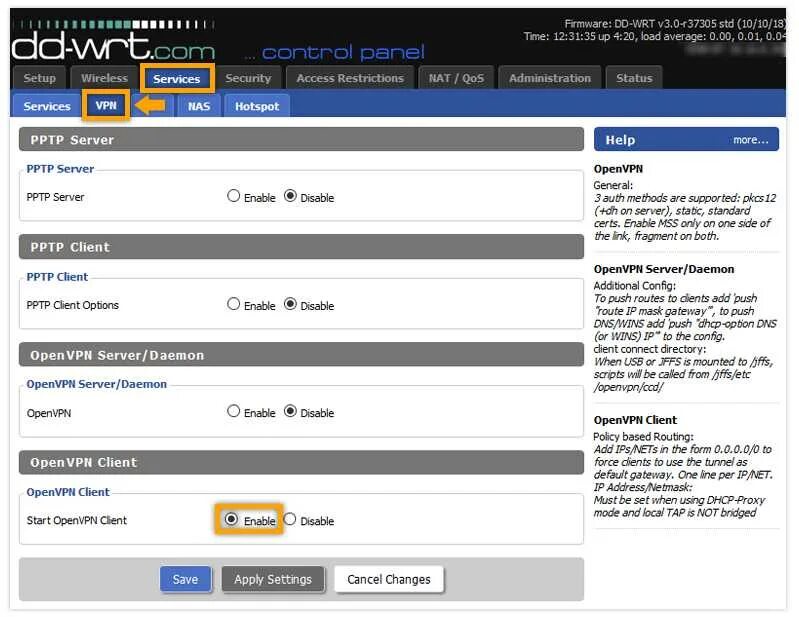View the Status tab
Image resolution: width=799 pixels, height=617 pixels.
pos(634,78)
